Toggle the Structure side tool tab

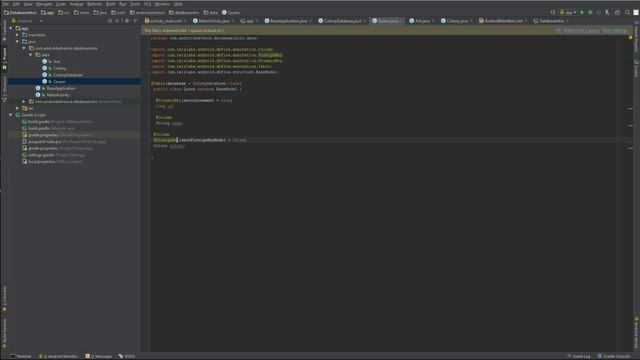point(4,88)
